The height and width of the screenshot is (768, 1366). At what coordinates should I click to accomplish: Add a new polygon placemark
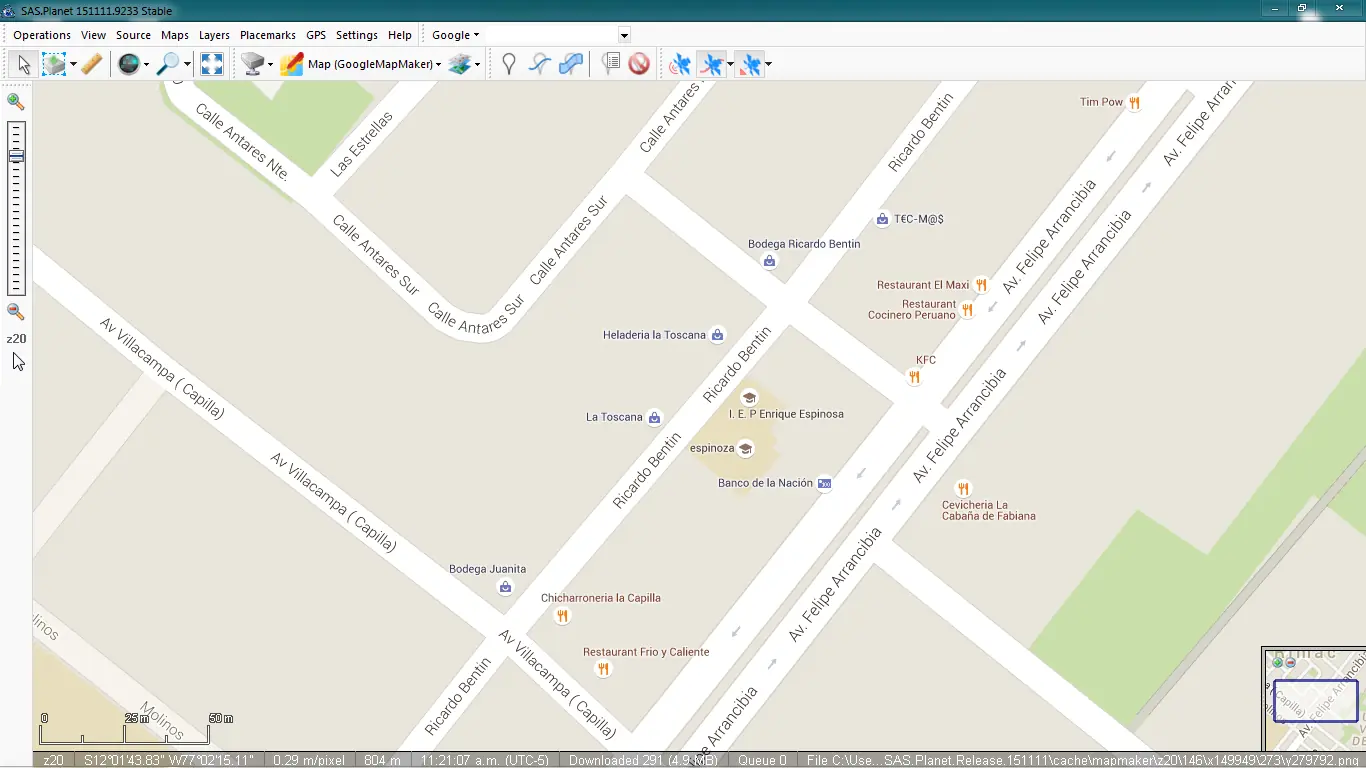tap(571, 64)
